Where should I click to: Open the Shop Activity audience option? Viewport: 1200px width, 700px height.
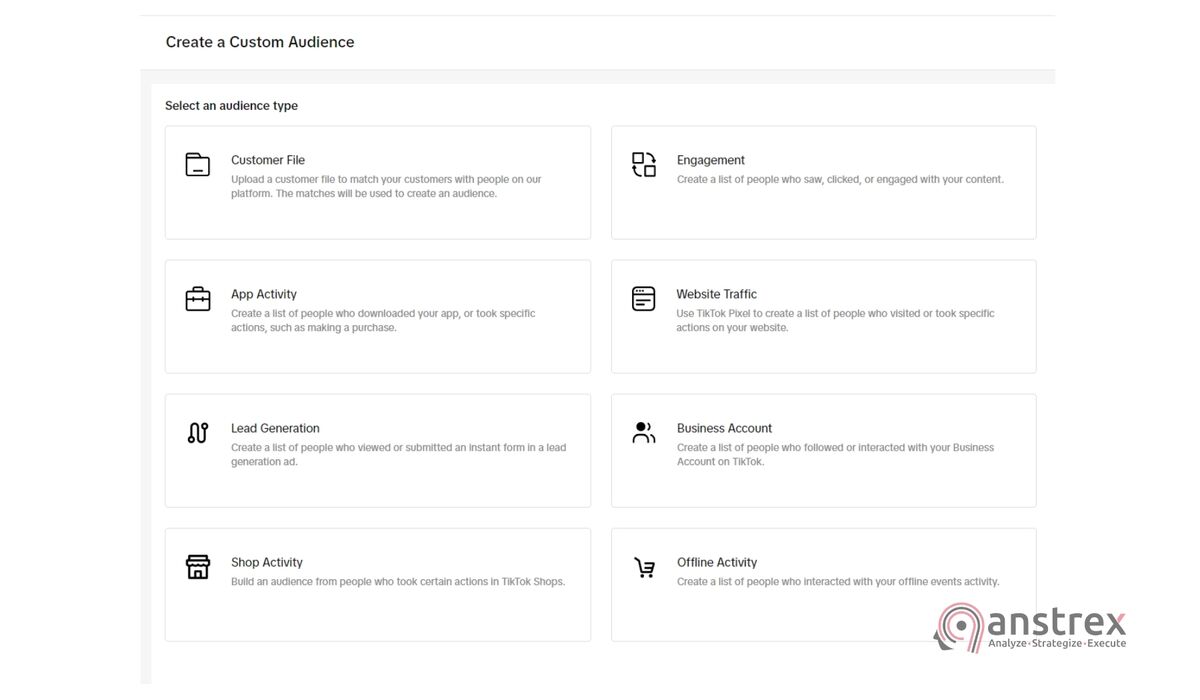(377, 584)
